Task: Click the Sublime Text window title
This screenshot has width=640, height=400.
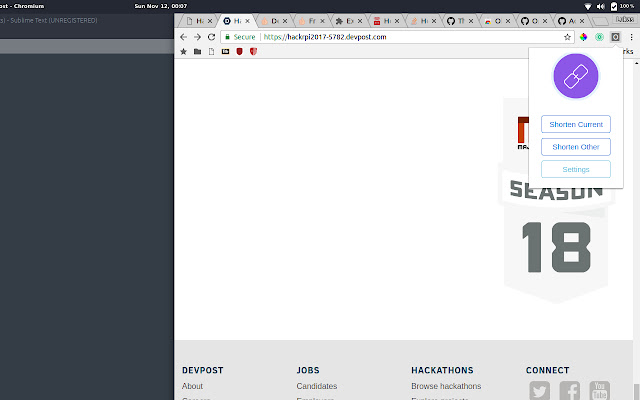Action: pyautogui.click(x=49, y=20)
